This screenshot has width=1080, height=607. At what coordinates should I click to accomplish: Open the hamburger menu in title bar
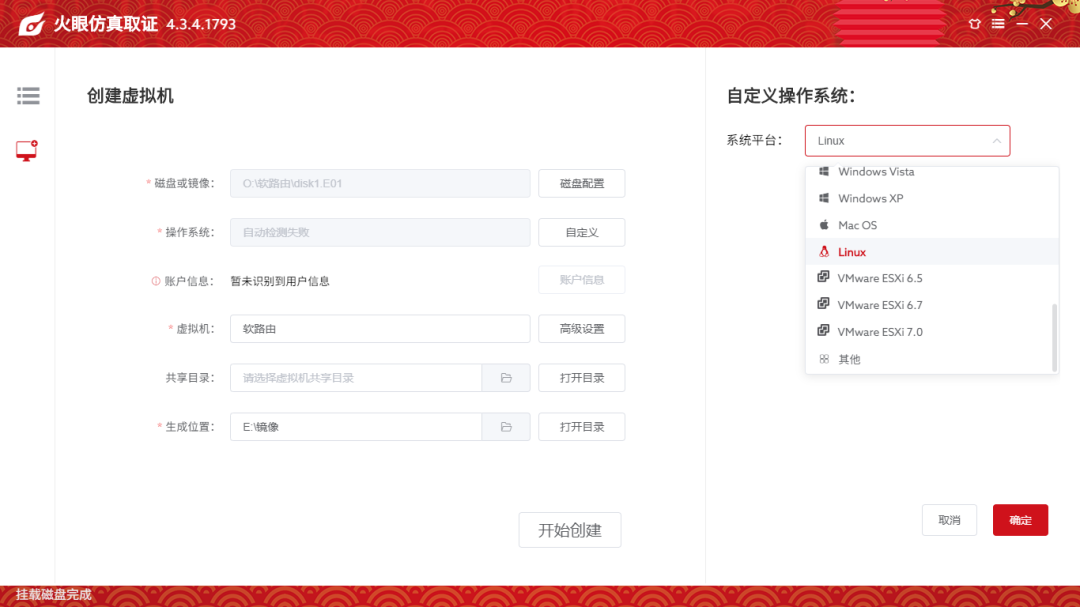(998, 24)
